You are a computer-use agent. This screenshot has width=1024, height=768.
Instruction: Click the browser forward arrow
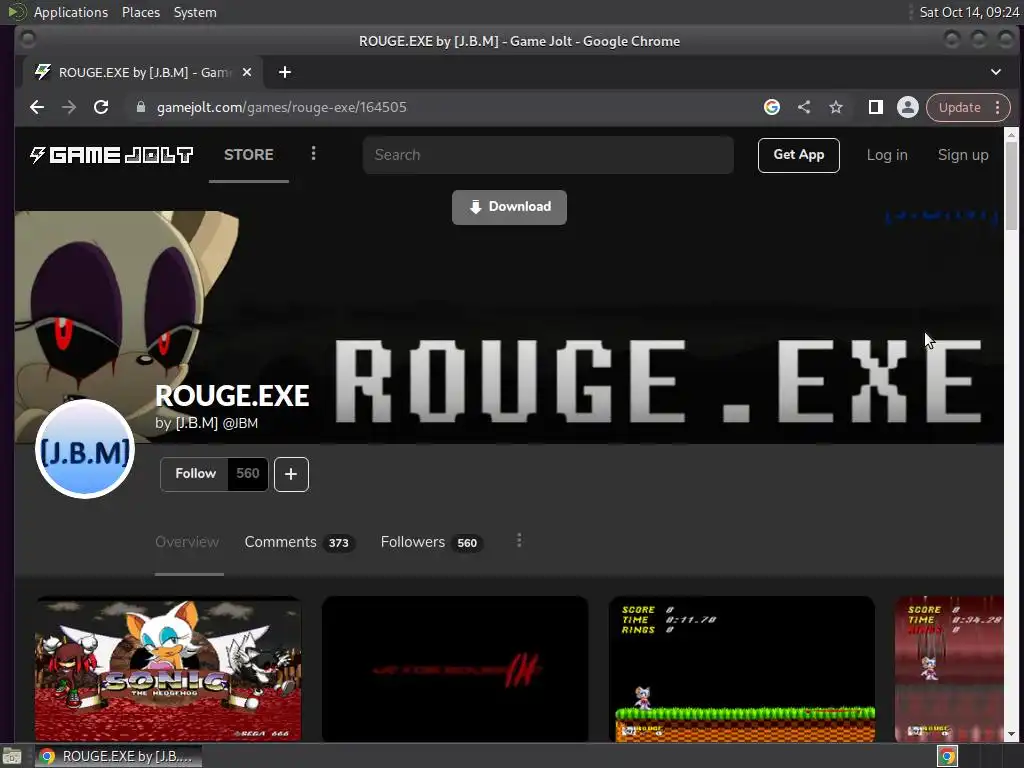pos(69,107)
